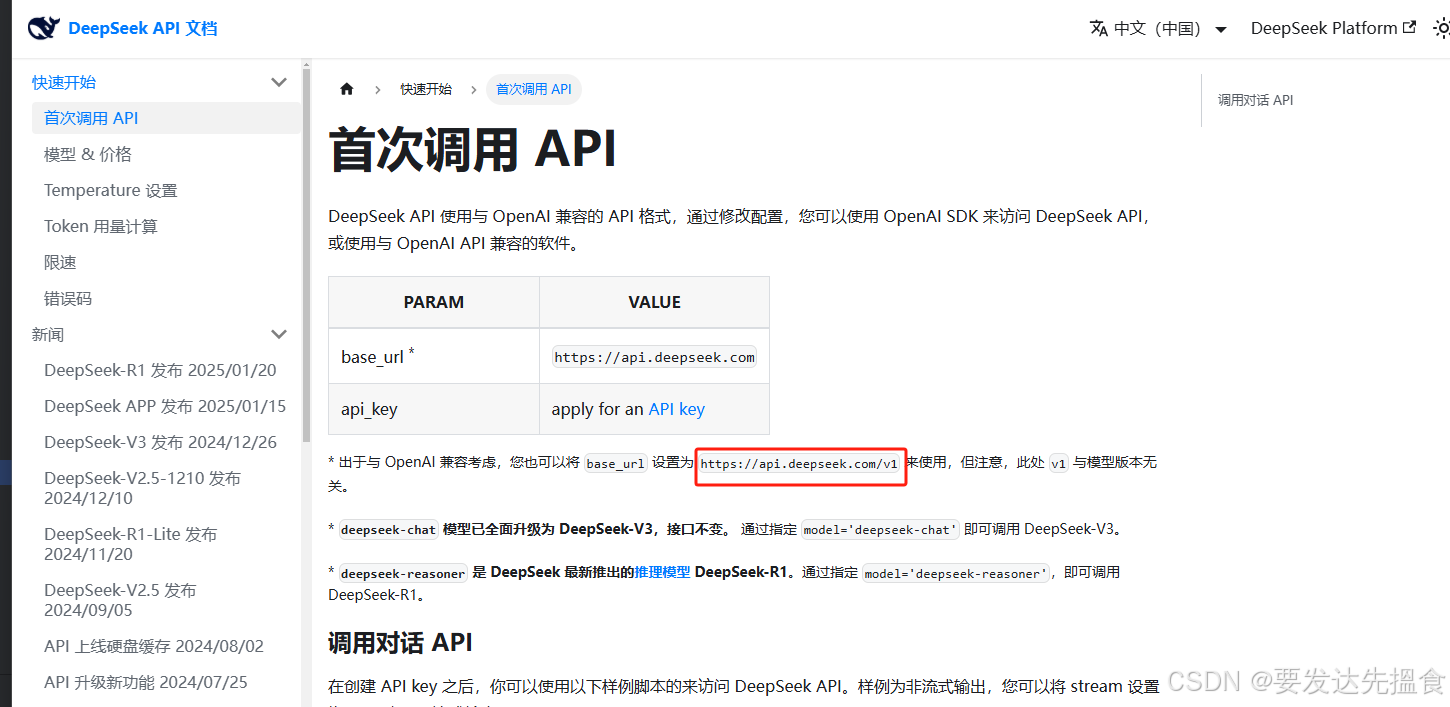
Task: Click the API key hyperlink in table
Action: (677, 409)
